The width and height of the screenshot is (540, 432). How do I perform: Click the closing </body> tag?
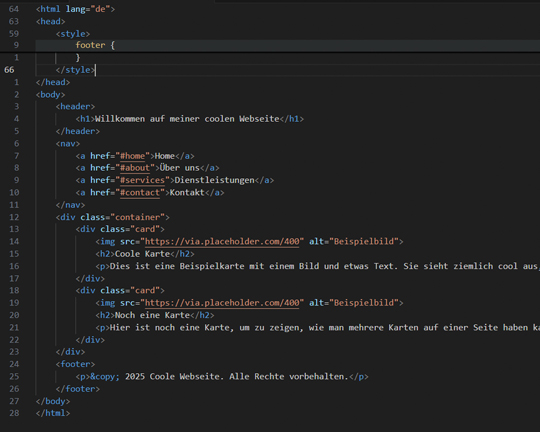(x=53, y=402)
